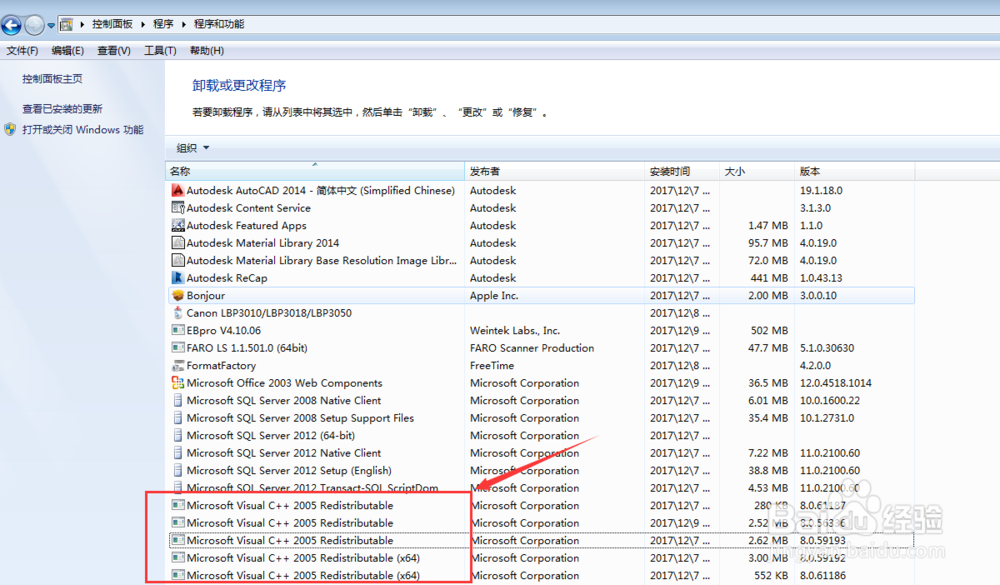Open 查看已安装的更新 link

[62, 109]
